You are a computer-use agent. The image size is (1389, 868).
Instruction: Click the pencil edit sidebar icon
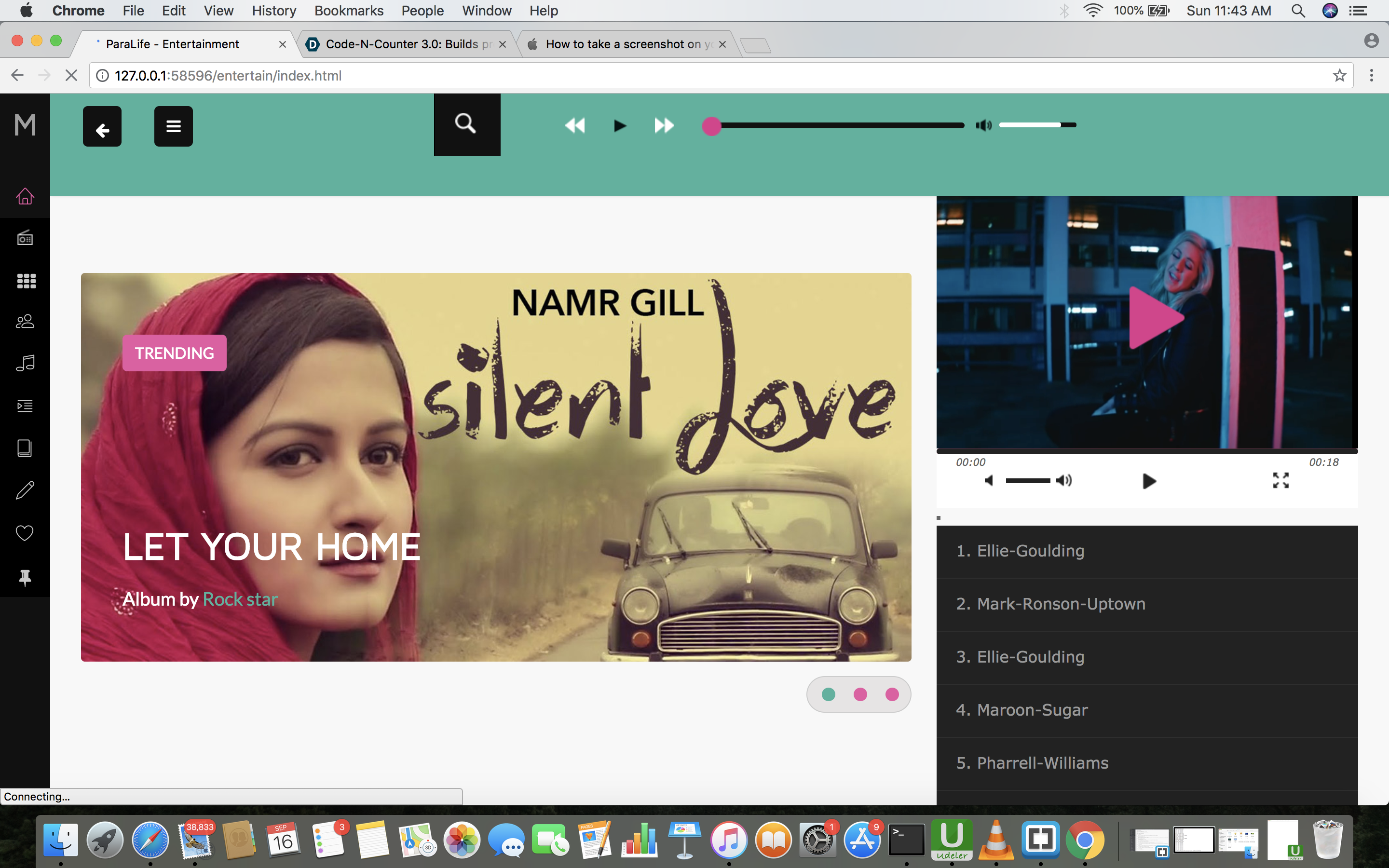tap(25, 490)
